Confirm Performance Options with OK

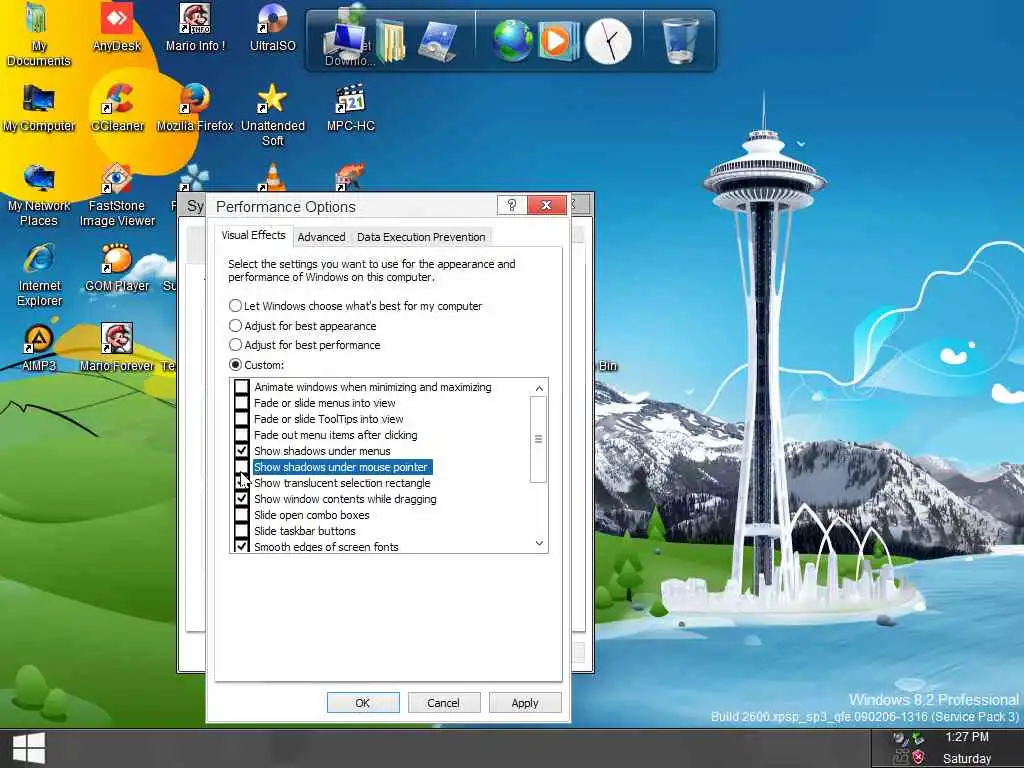362,703
